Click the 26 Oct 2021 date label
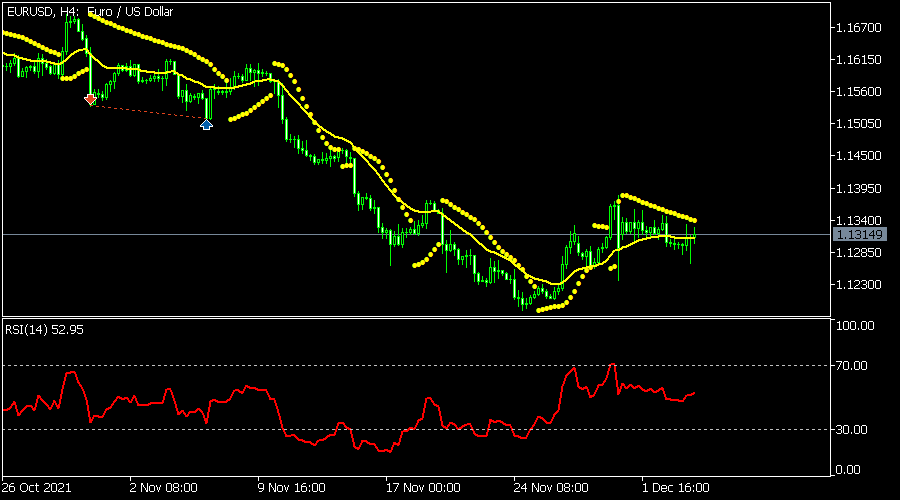The height and width of the screenshot is (500, 900). coord(37,488)
